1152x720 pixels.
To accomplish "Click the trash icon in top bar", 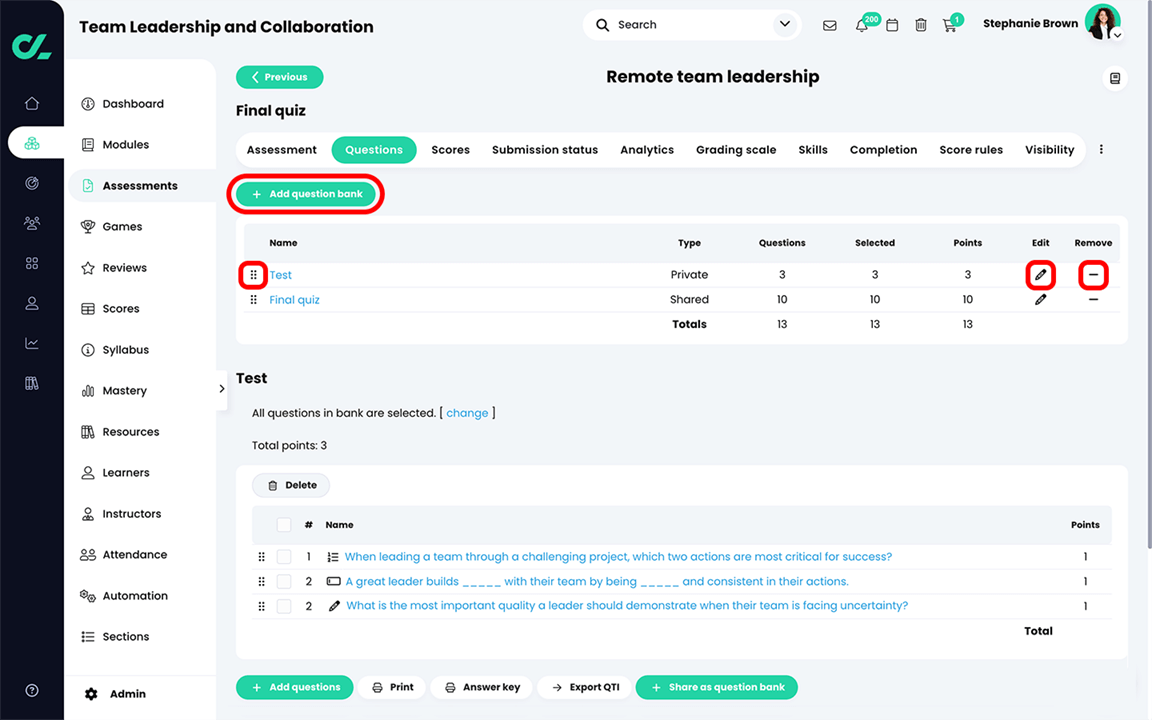I will tap(921, 25).
